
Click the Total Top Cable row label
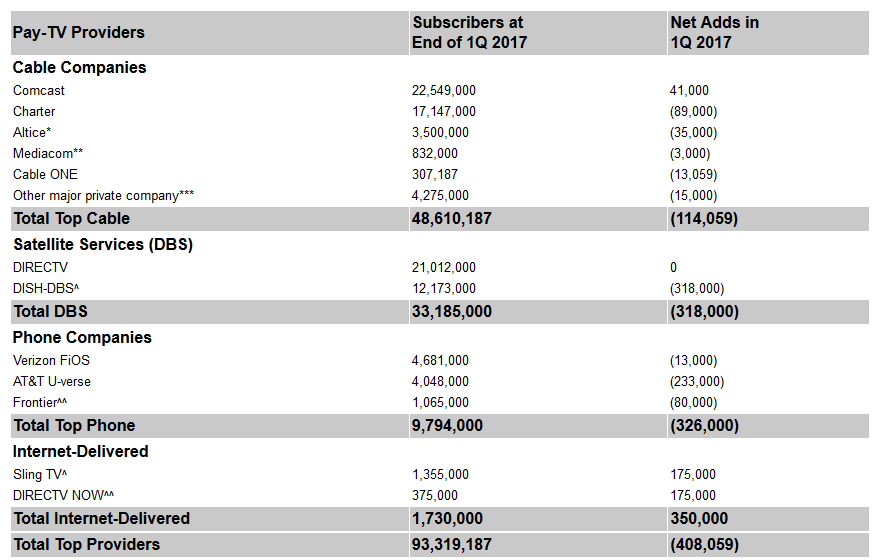coord(71,218)
